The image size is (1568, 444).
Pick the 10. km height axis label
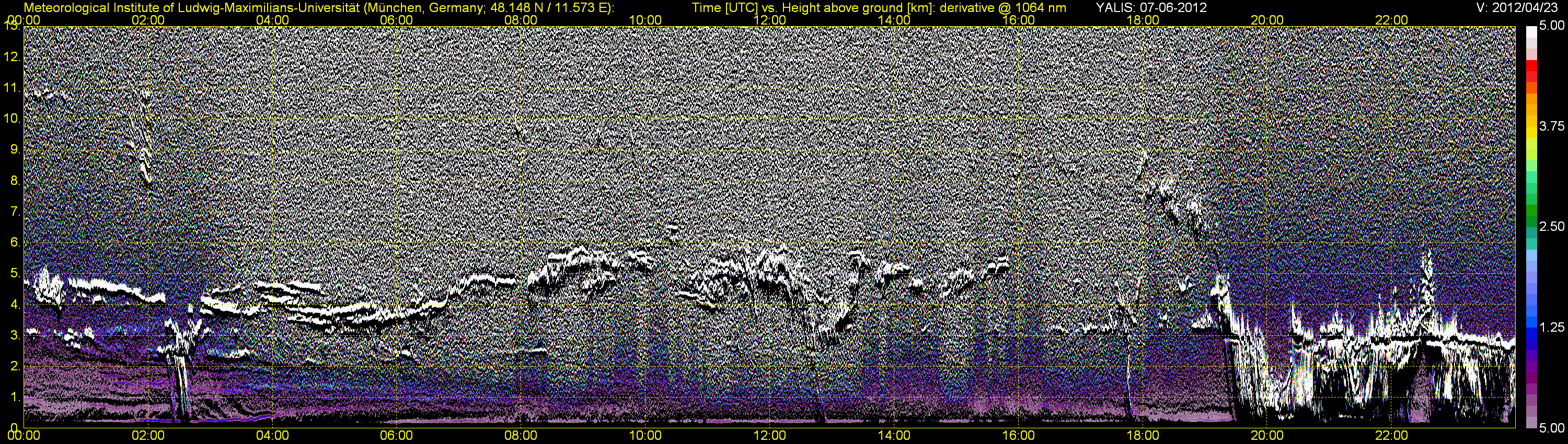pos(12,119)
